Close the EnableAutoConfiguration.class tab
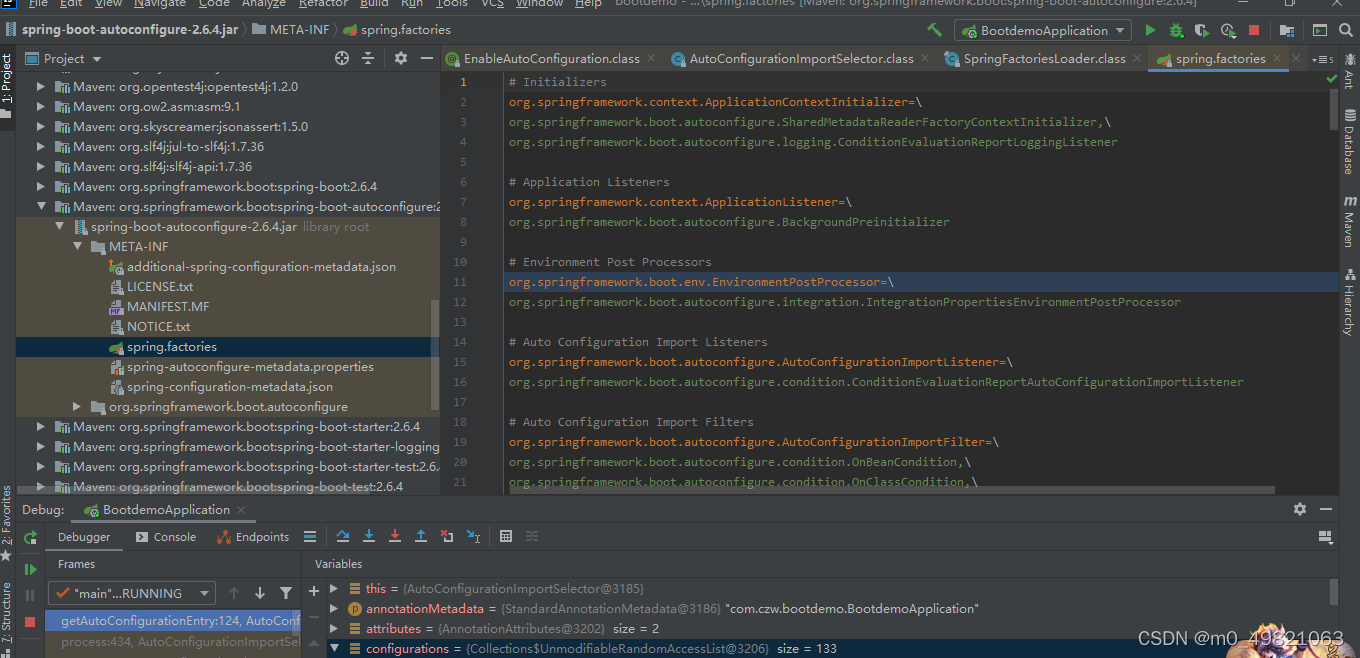Screen dimensions: 1360x658 click(x=650, y=59)
